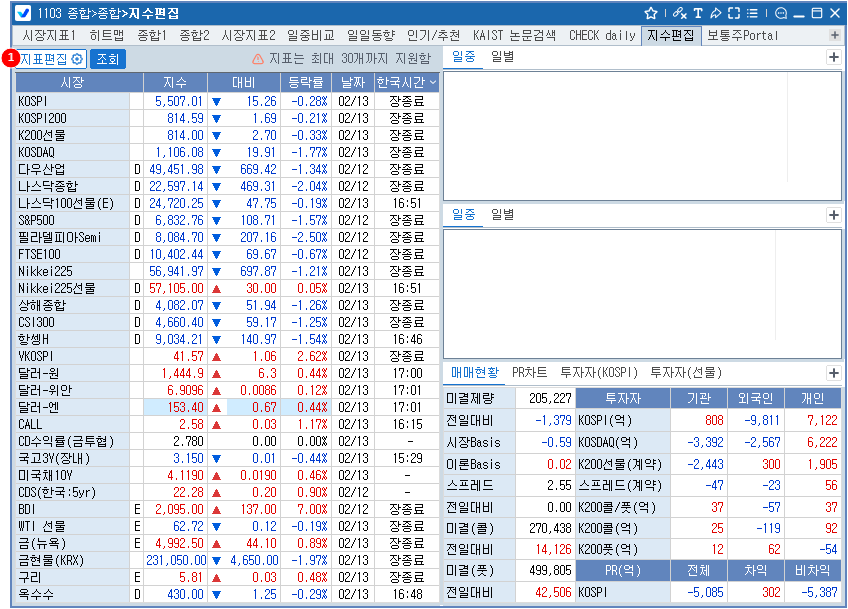This screenshot has width=848, height=609.
Task: Click the 조회 button
Action: click(109, 59)
